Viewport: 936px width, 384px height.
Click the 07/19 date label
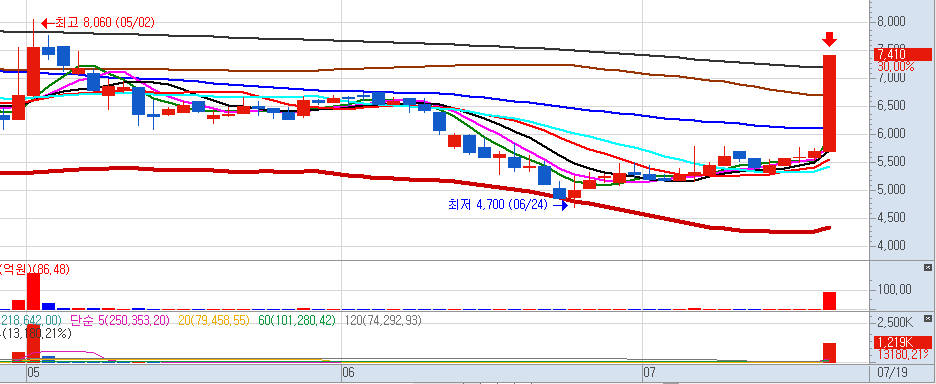coord(892,373)
